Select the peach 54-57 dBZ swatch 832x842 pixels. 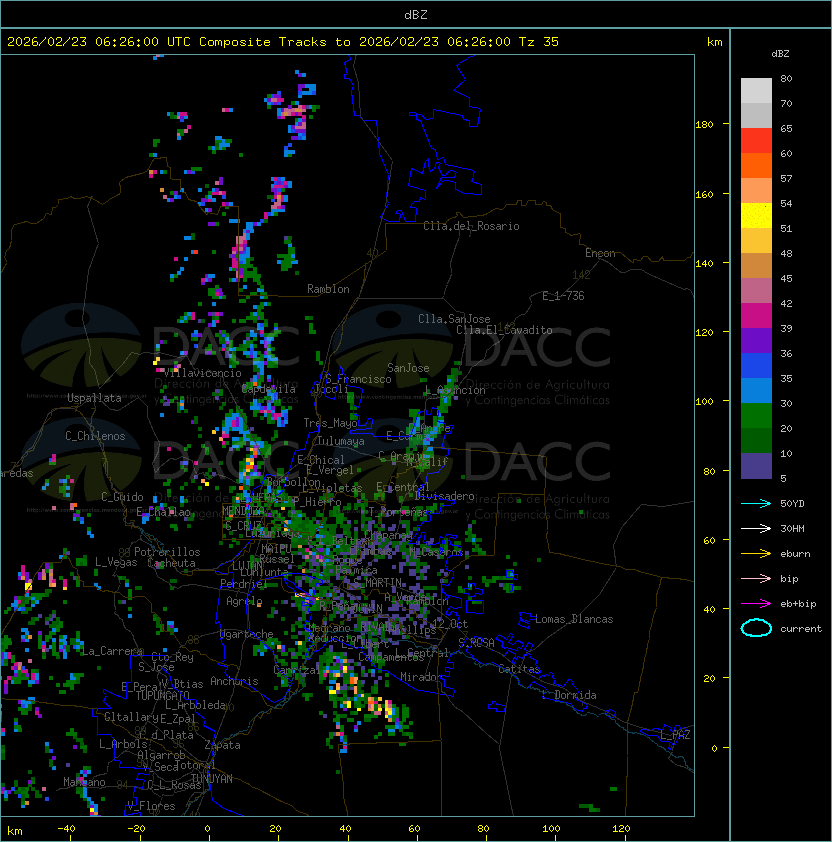coord(756,191)
